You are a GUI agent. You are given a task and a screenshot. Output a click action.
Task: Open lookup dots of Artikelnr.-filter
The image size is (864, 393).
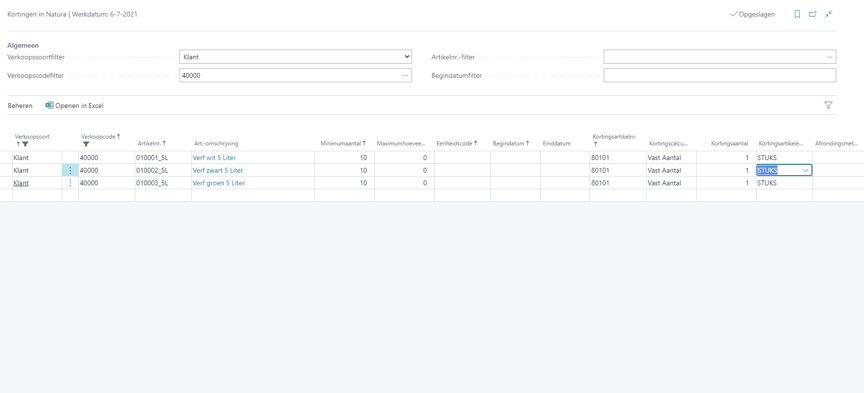click(829, 57)
